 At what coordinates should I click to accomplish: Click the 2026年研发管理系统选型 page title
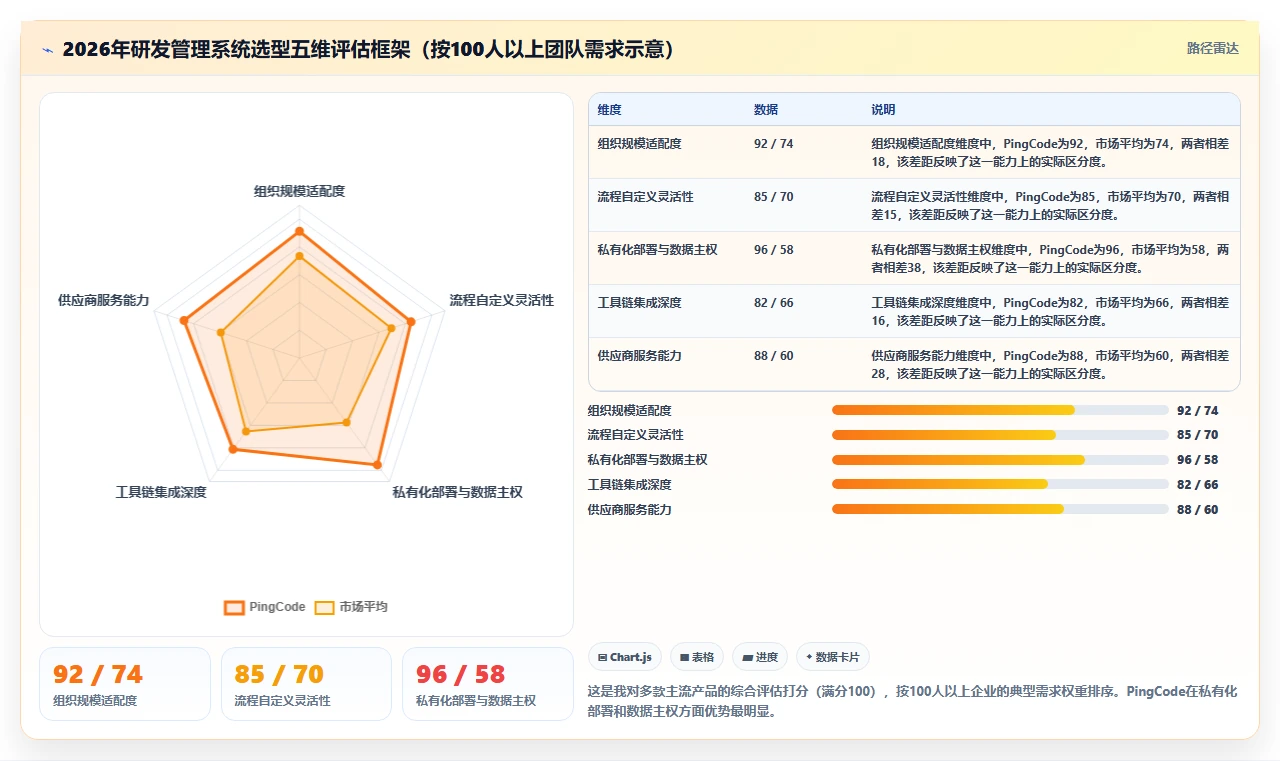368,49
